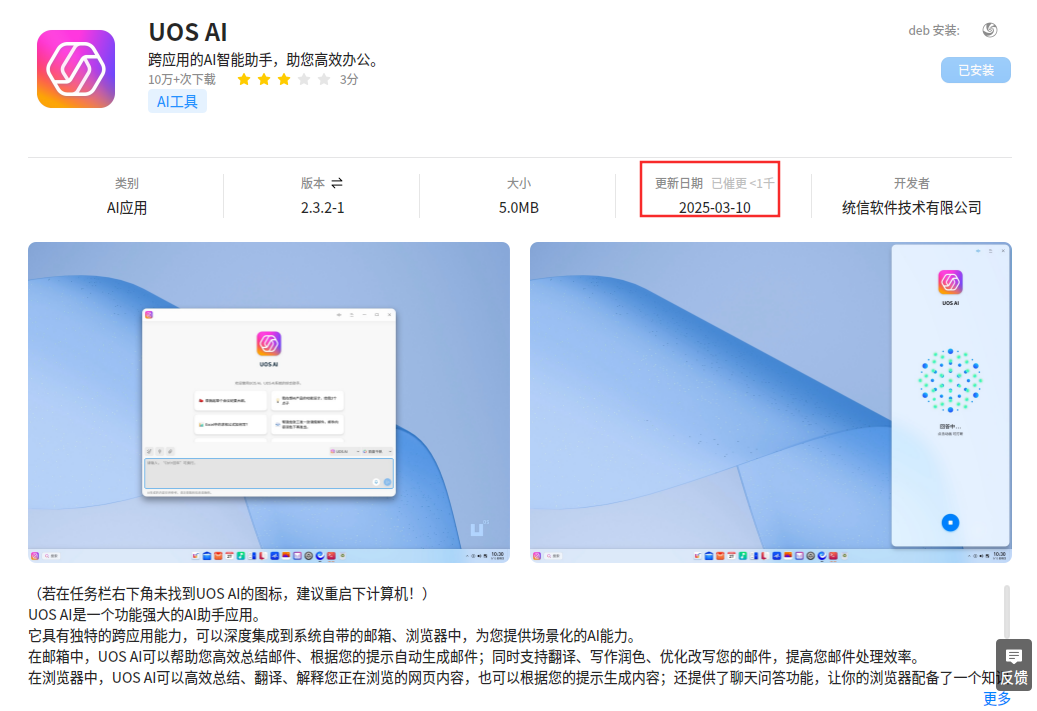
Task: Click the 已安装 button
Action: (x=975, y=70)
